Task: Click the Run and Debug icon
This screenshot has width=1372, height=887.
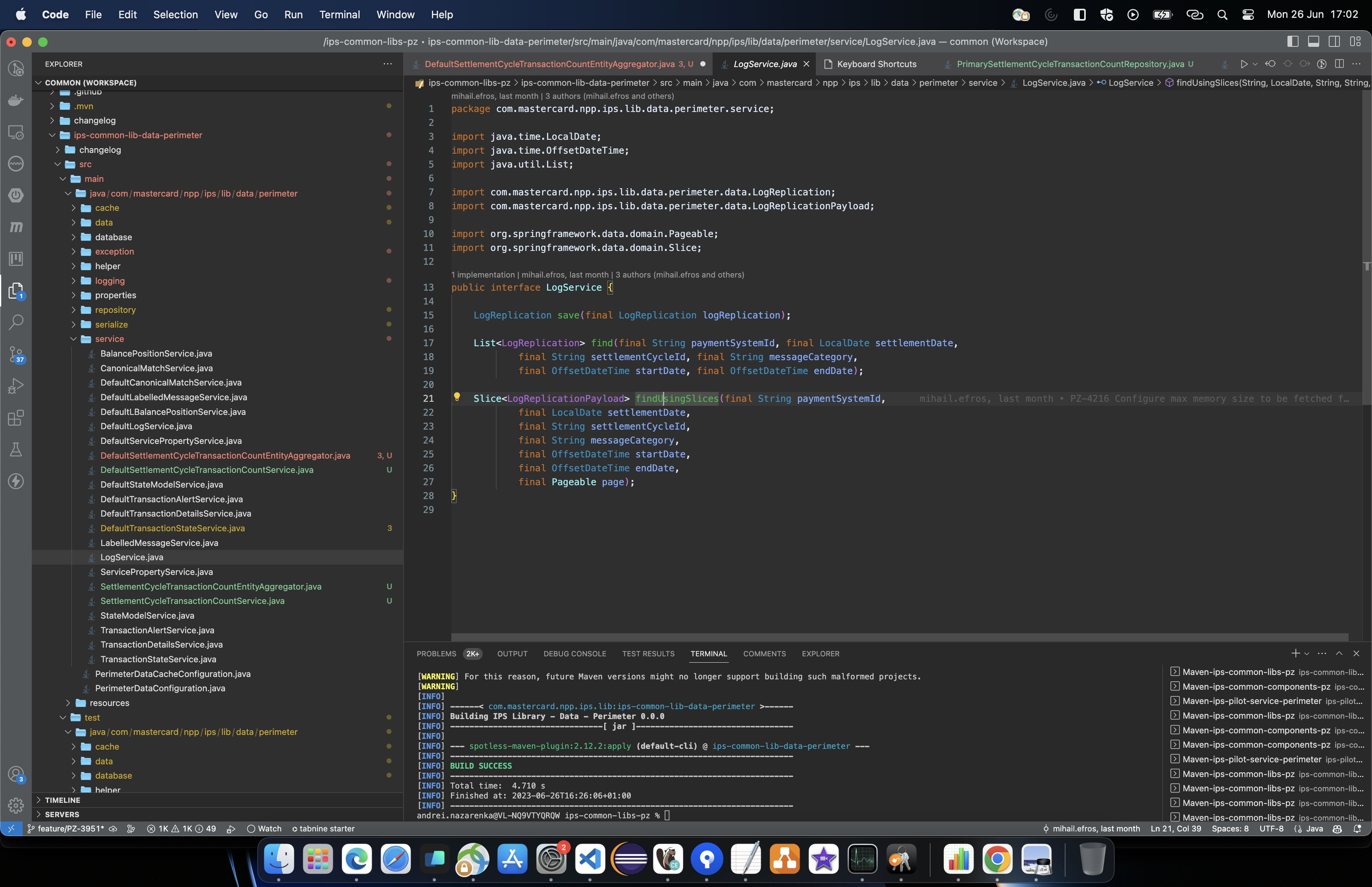Action: (x=16, y=385)
